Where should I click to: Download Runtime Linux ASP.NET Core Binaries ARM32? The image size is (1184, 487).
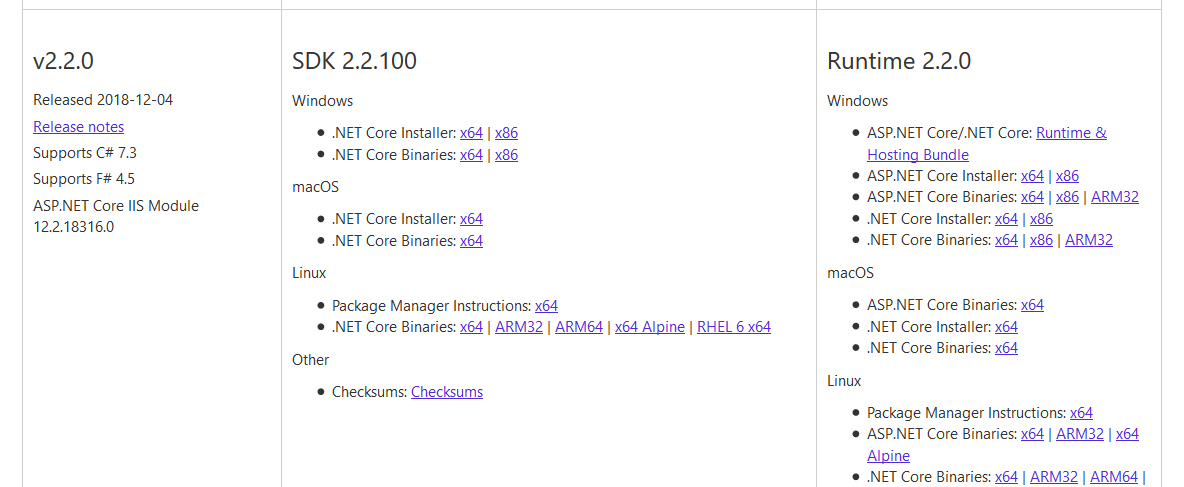click(x=1080, y=434)
